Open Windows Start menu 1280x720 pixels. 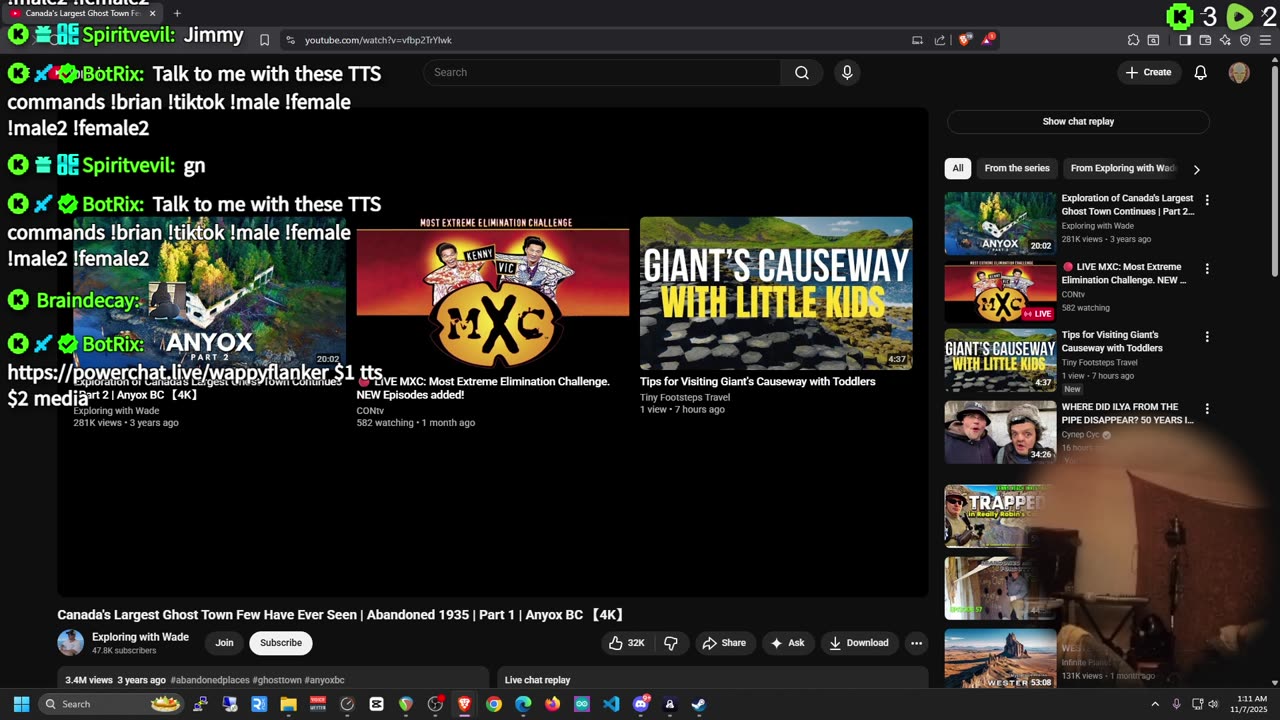coord(21,704)
